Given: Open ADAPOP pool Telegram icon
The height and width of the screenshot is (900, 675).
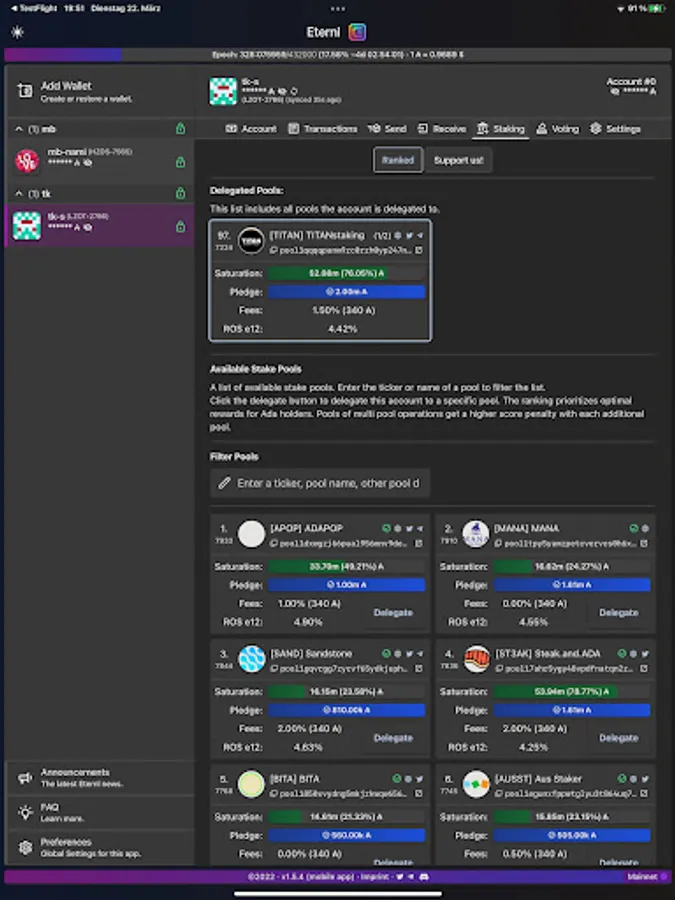Looking at the screenshot, I should 420,528.
